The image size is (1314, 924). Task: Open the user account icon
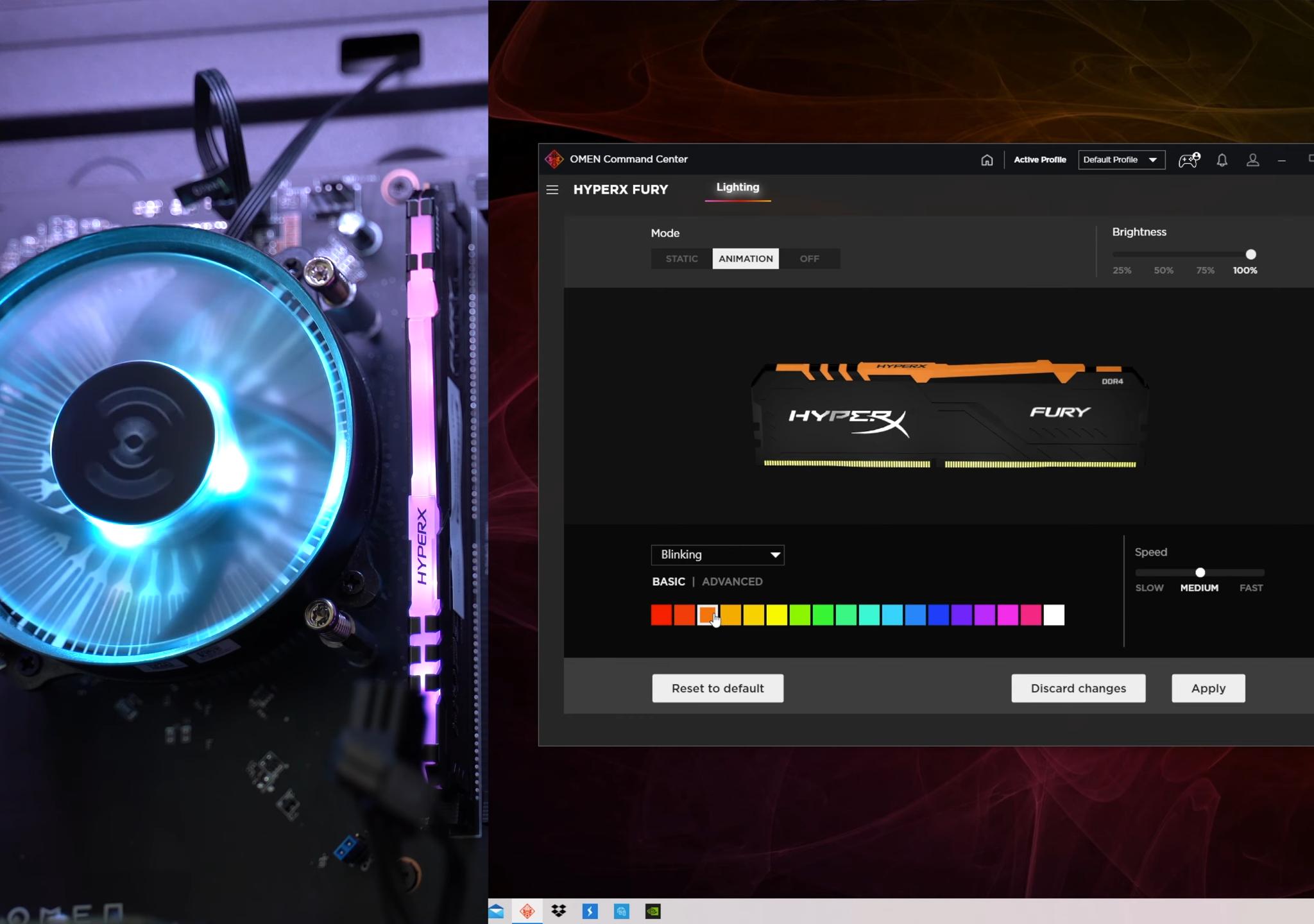tap(1252, 160)
